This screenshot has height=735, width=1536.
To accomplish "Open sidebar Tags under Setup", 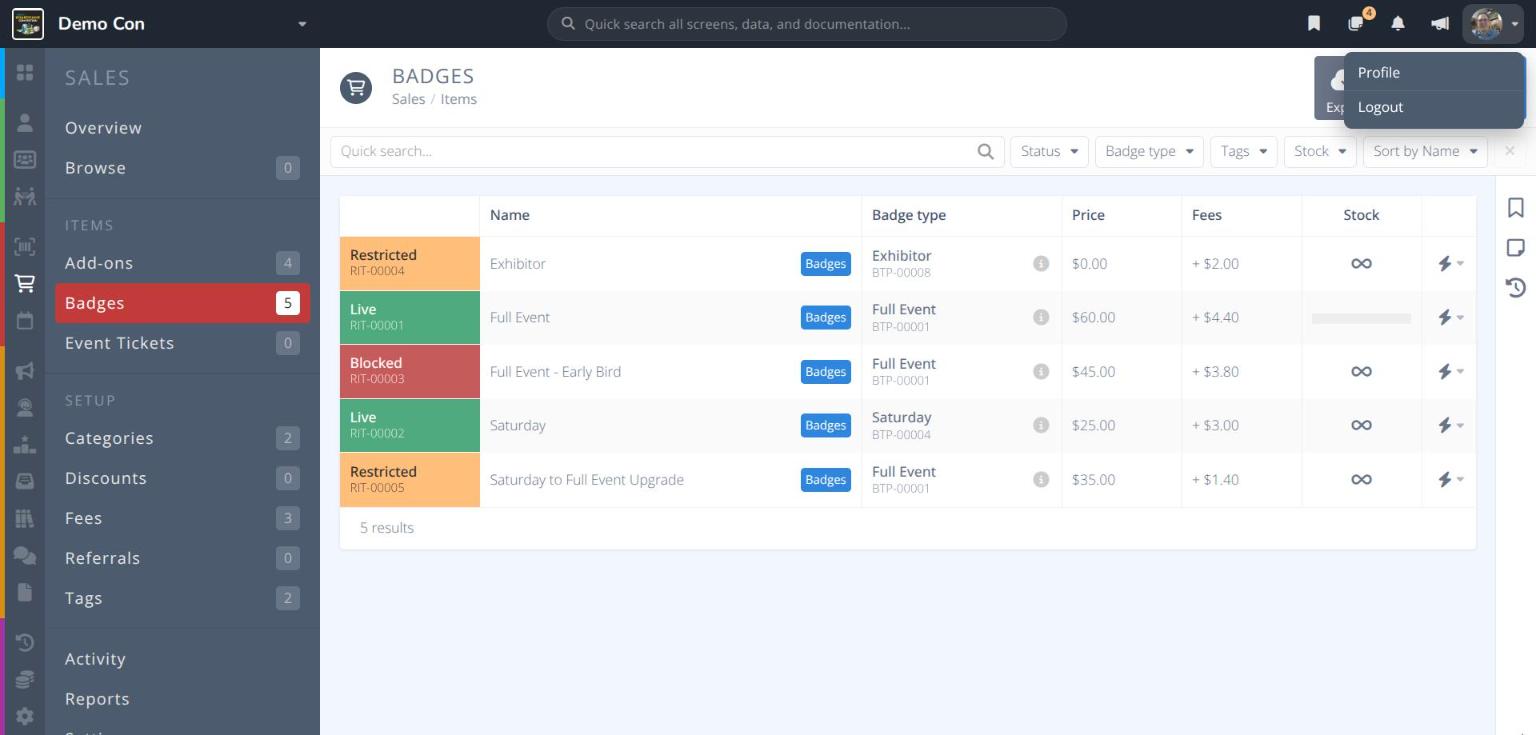I will tap(182, 598).
